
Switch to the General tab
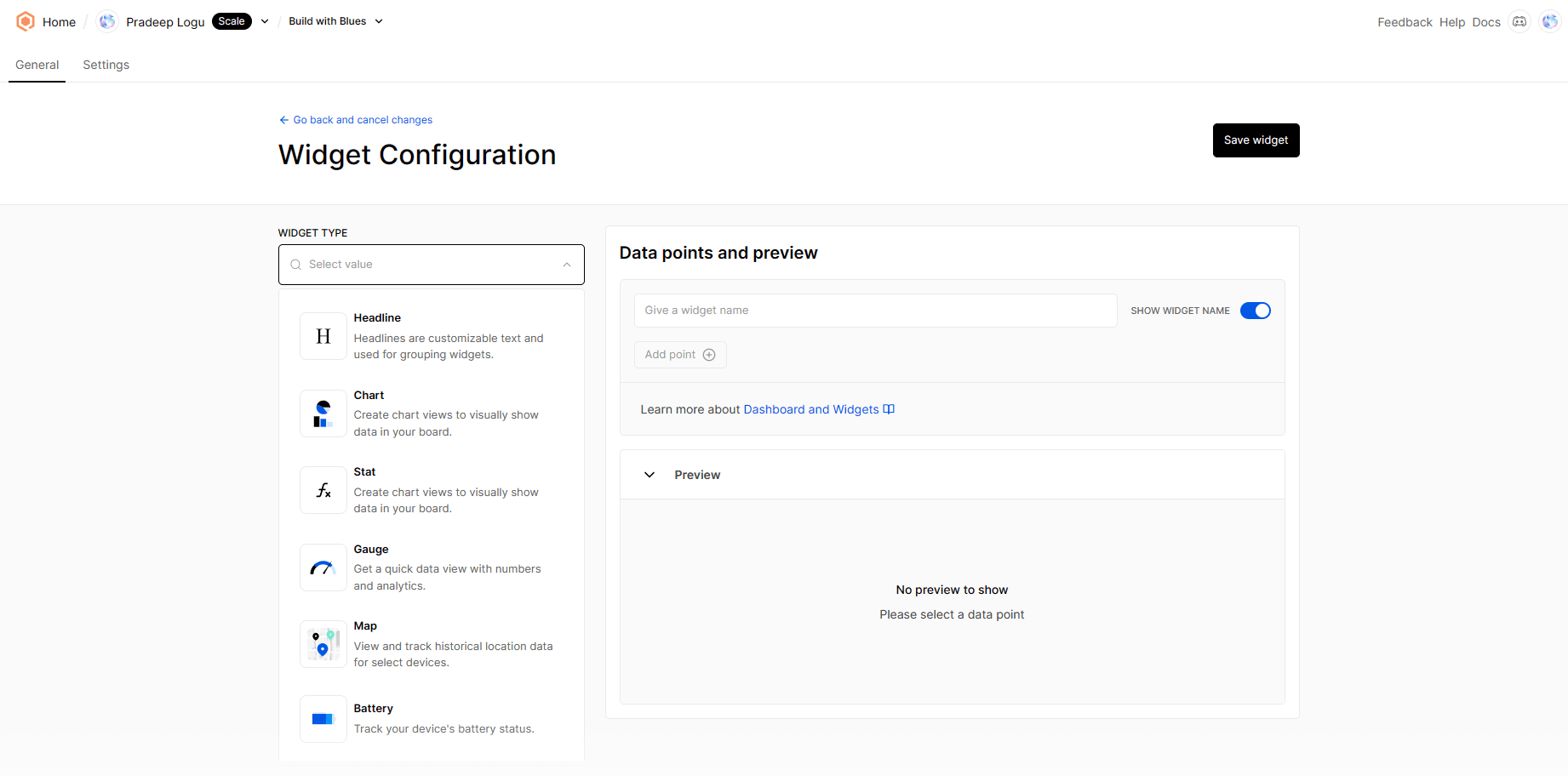pos(37,65)
